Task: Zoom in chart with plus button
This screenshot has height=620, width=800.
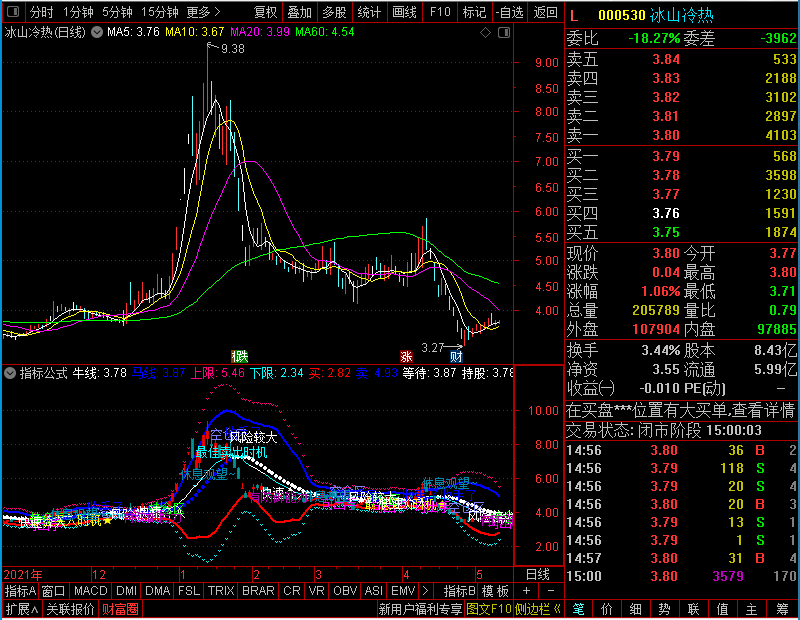Action: pyautogui.click(x=527, y=591)
